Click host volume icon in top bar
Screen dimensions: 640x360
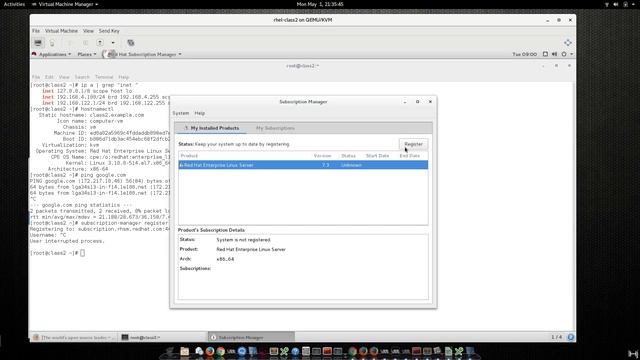pyautogui.click(x=616, y=4)
